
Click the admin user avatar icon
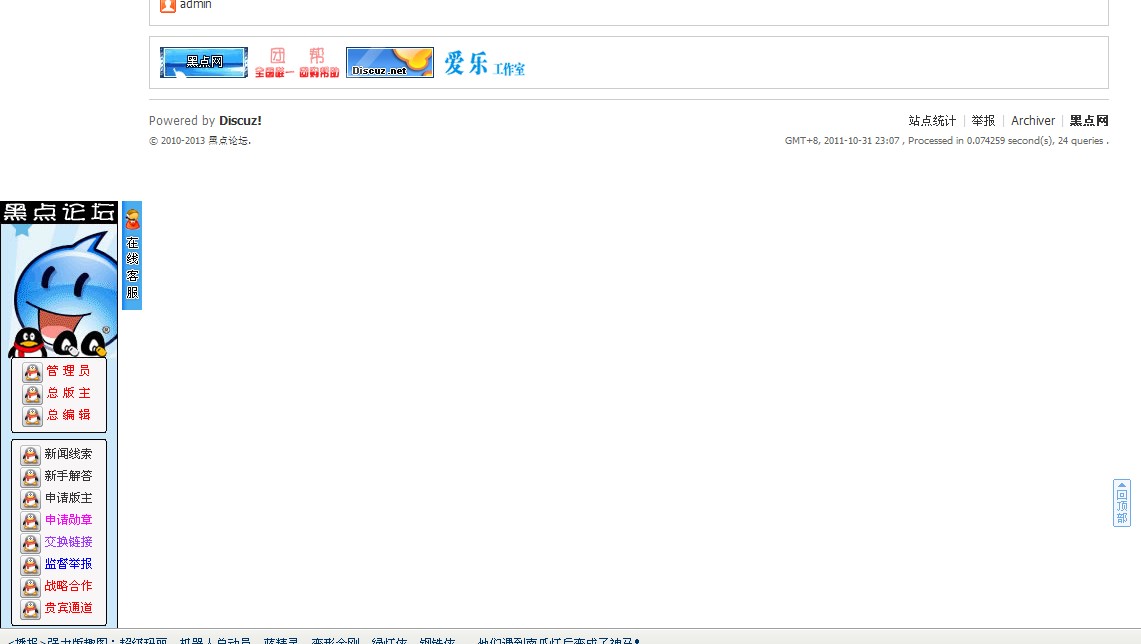[168, 5]
